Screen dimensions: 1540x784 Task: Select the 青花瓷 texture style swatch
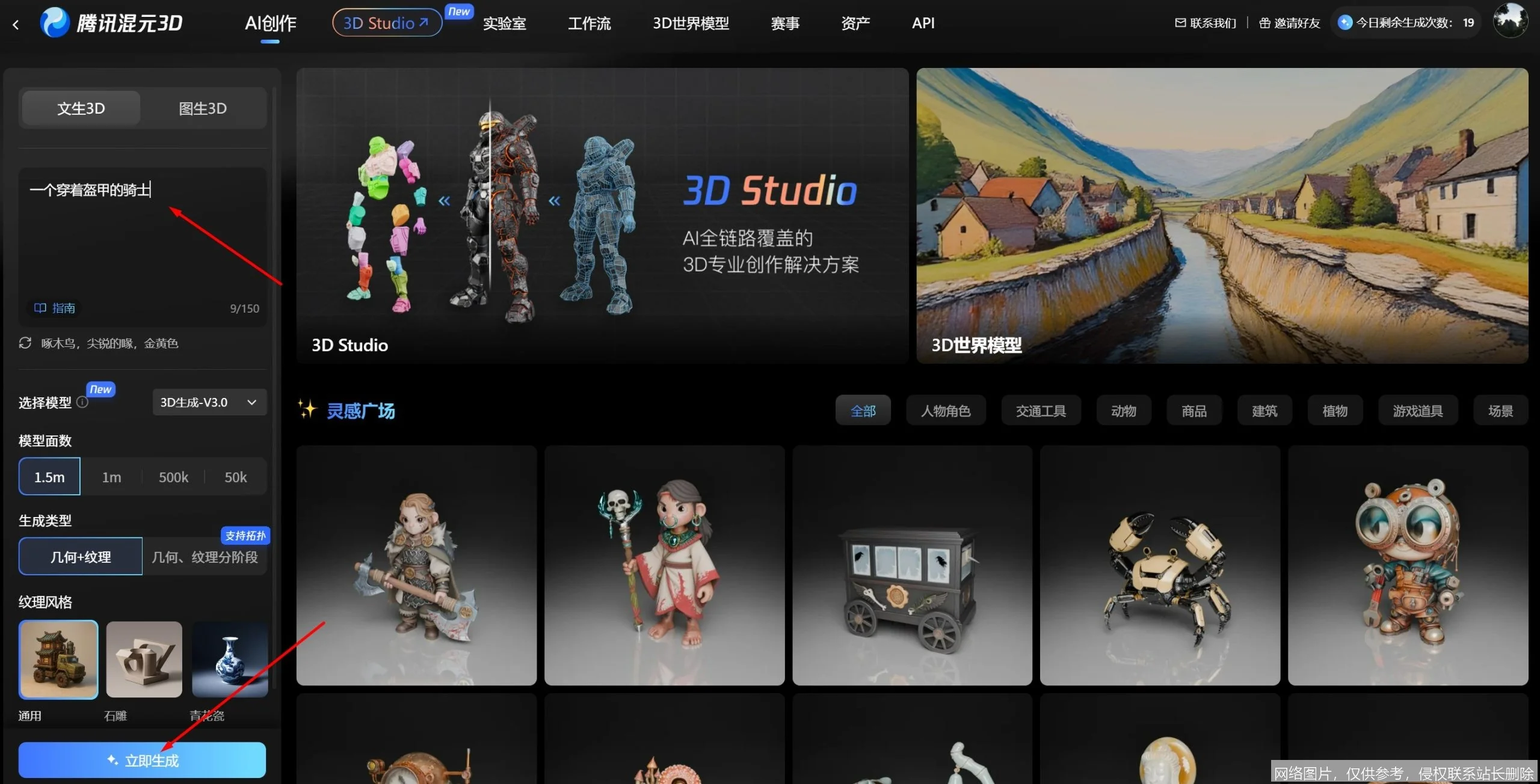point(230,660)
